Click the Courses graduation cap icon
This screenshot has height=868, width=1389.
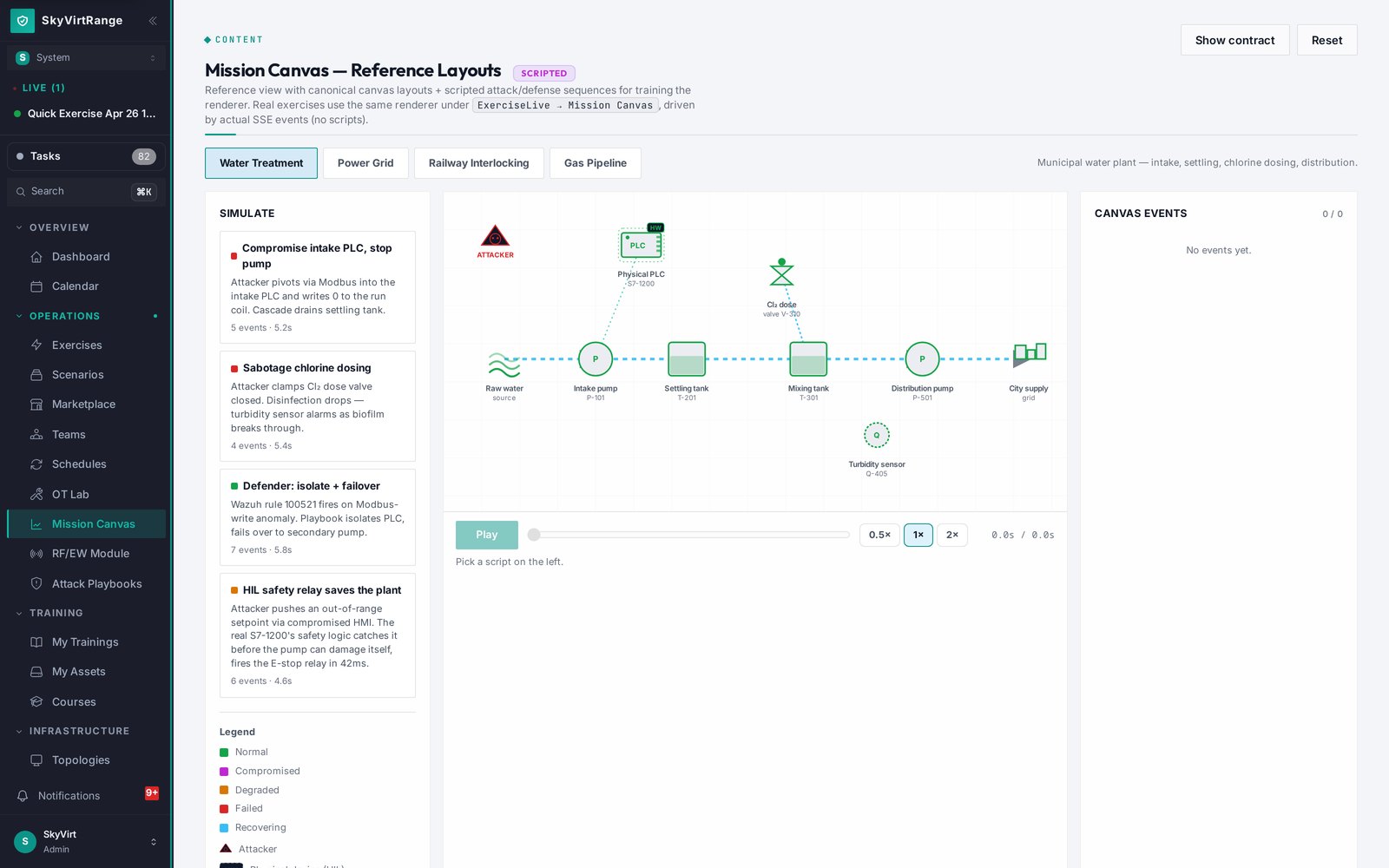coord(36,702)
